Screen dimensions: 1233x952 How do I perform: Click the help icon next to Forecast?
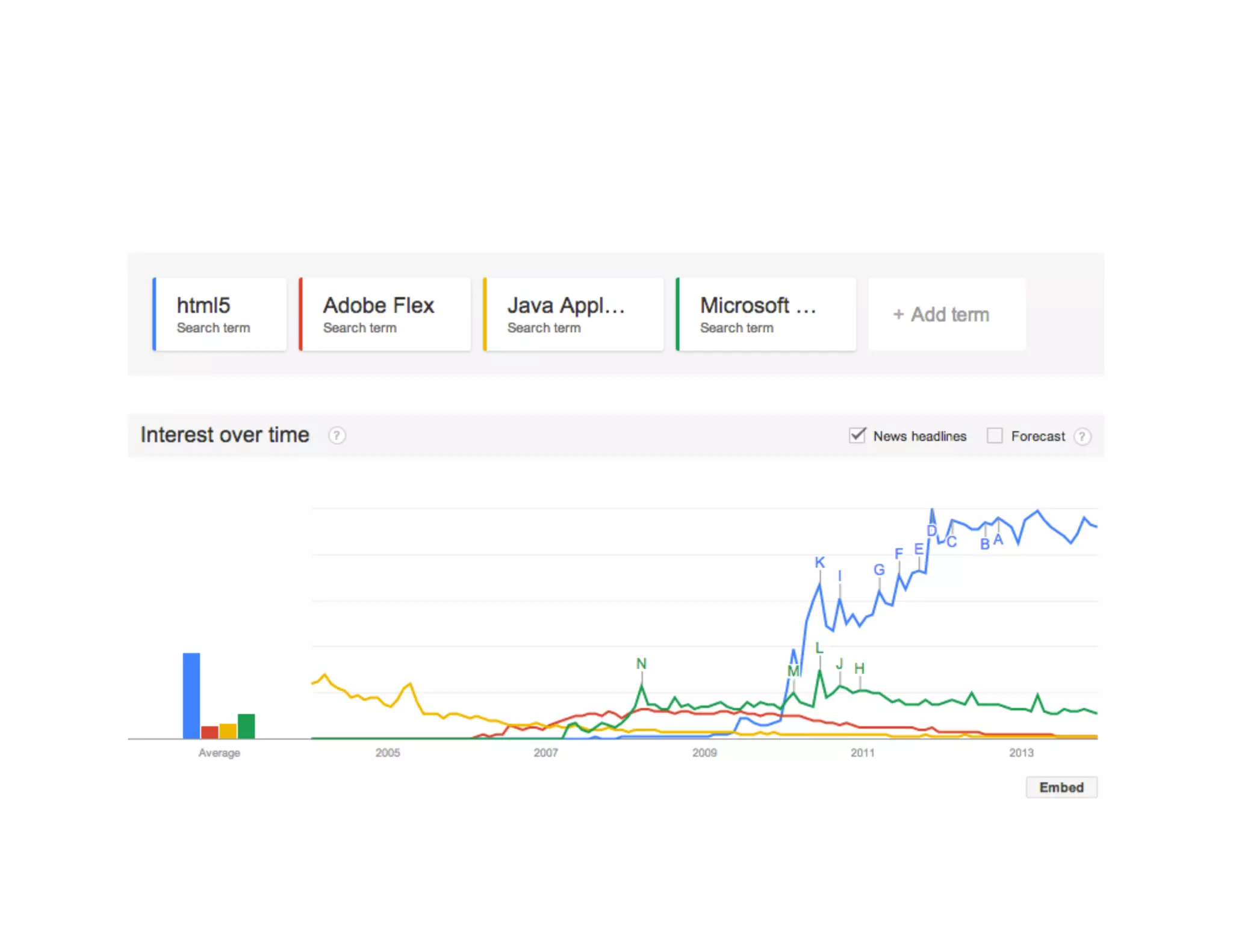point(1082,436)
